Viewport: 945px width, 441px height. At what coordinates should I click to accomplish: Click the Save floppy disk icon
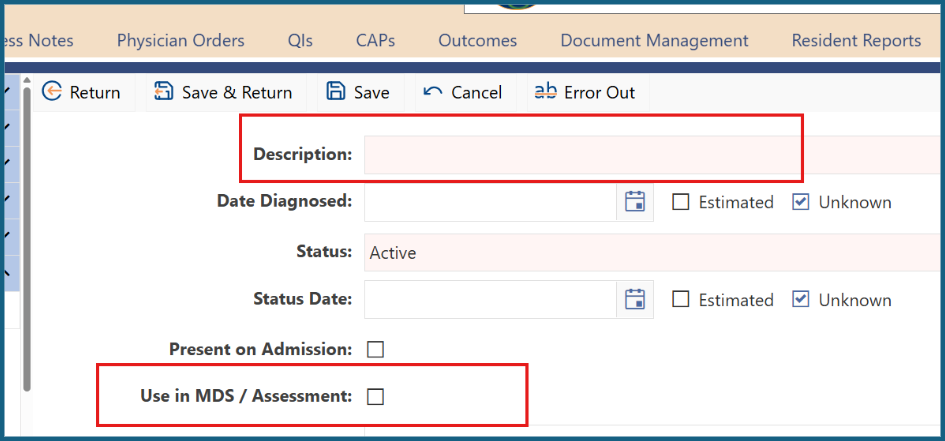coord(336,92)
